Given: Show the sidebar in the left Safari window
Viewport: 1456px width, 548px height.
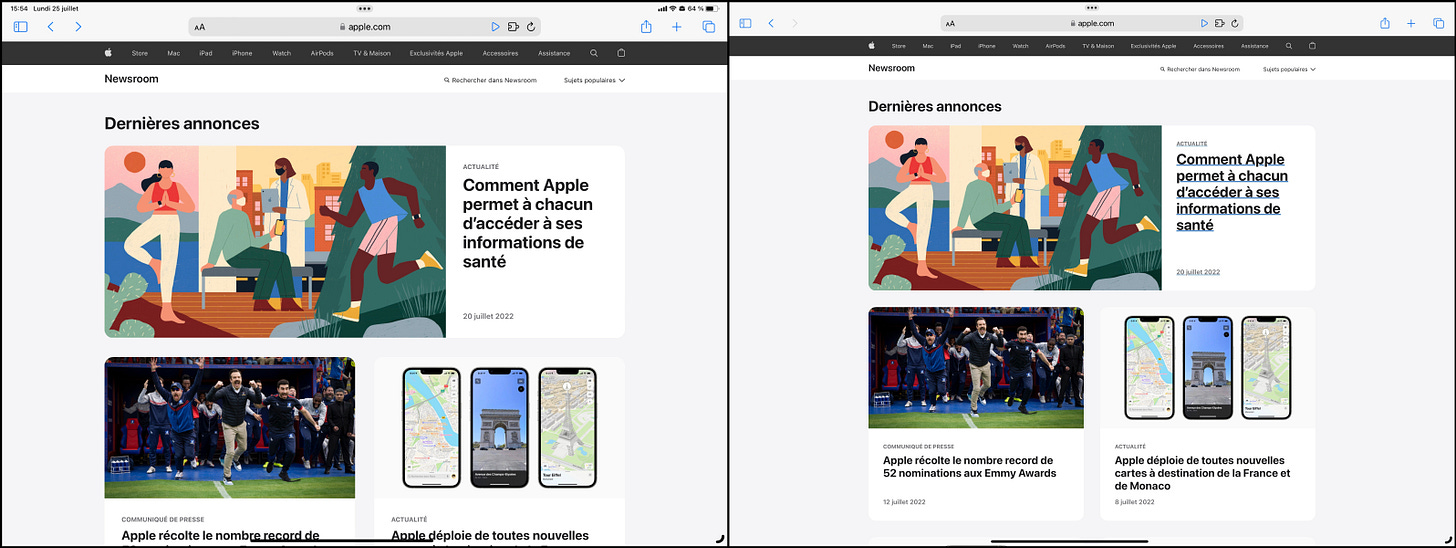Looking at the screenshot, I should coord(21,27).
